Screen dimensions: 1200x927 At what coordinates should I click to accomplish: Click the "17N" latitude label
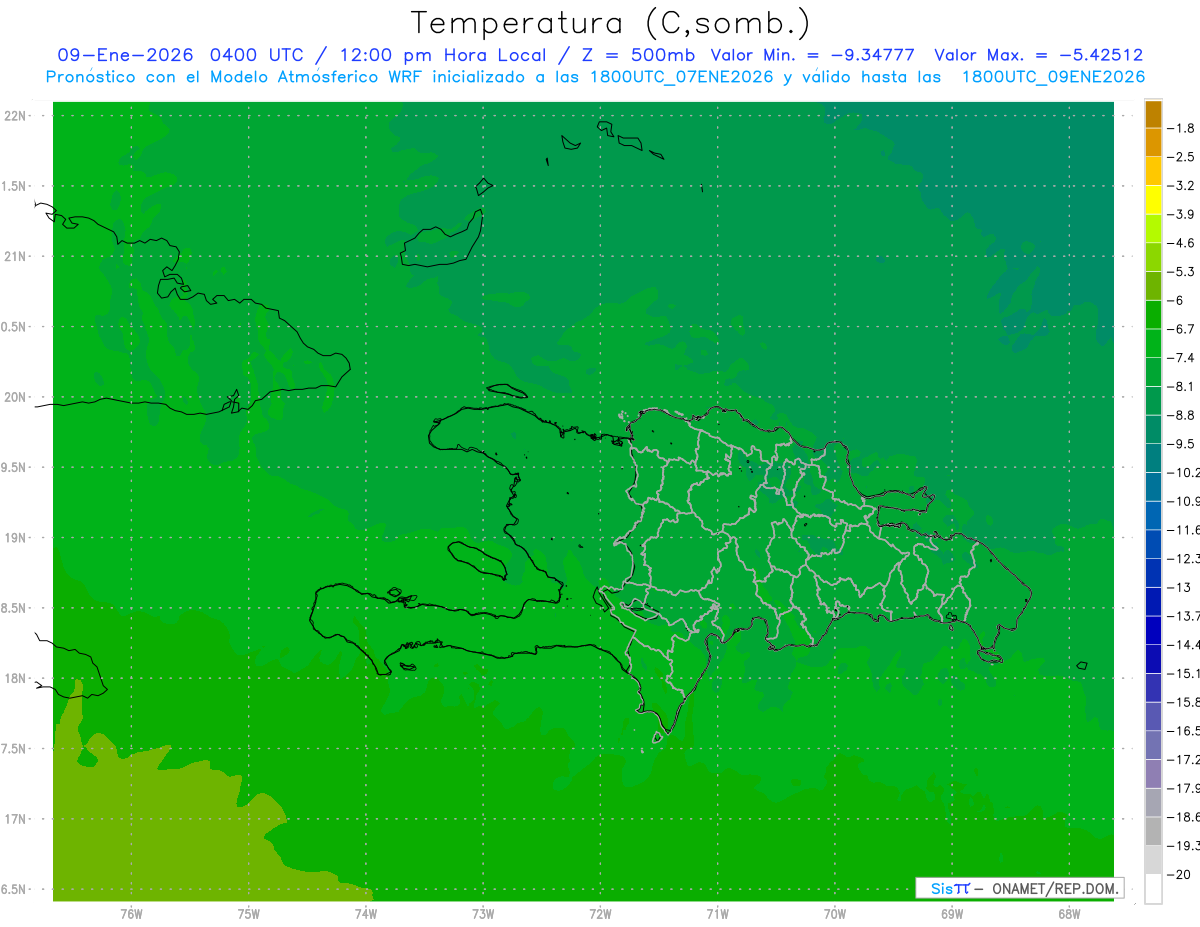(x=16, y=819)
